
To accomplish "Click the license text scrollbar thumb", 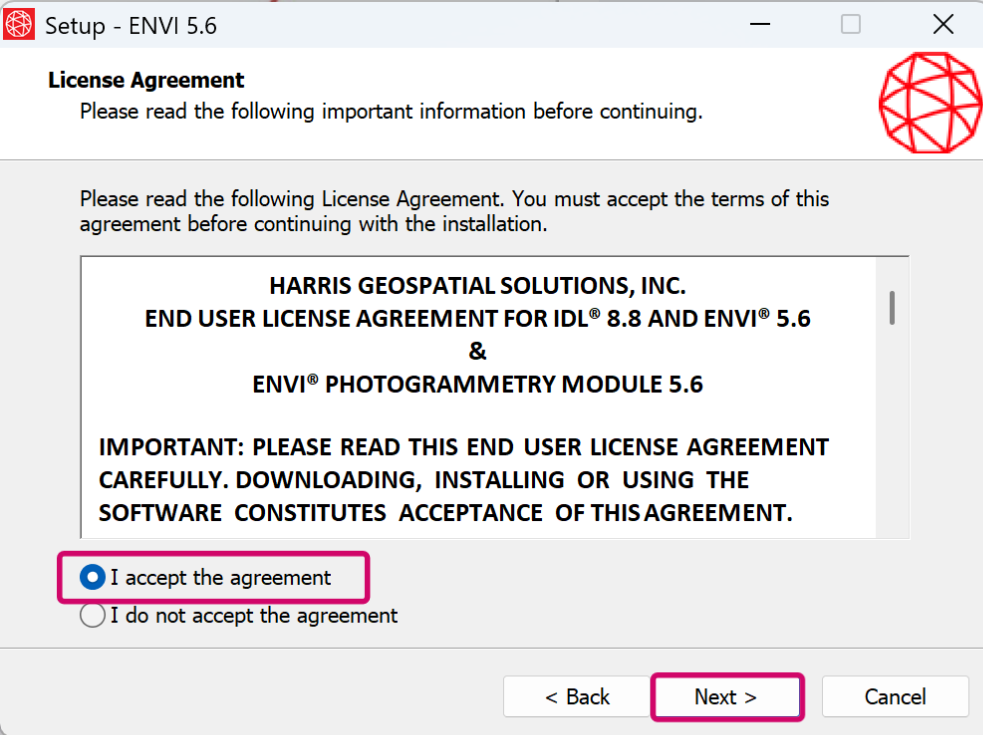I will click(892, 308).
